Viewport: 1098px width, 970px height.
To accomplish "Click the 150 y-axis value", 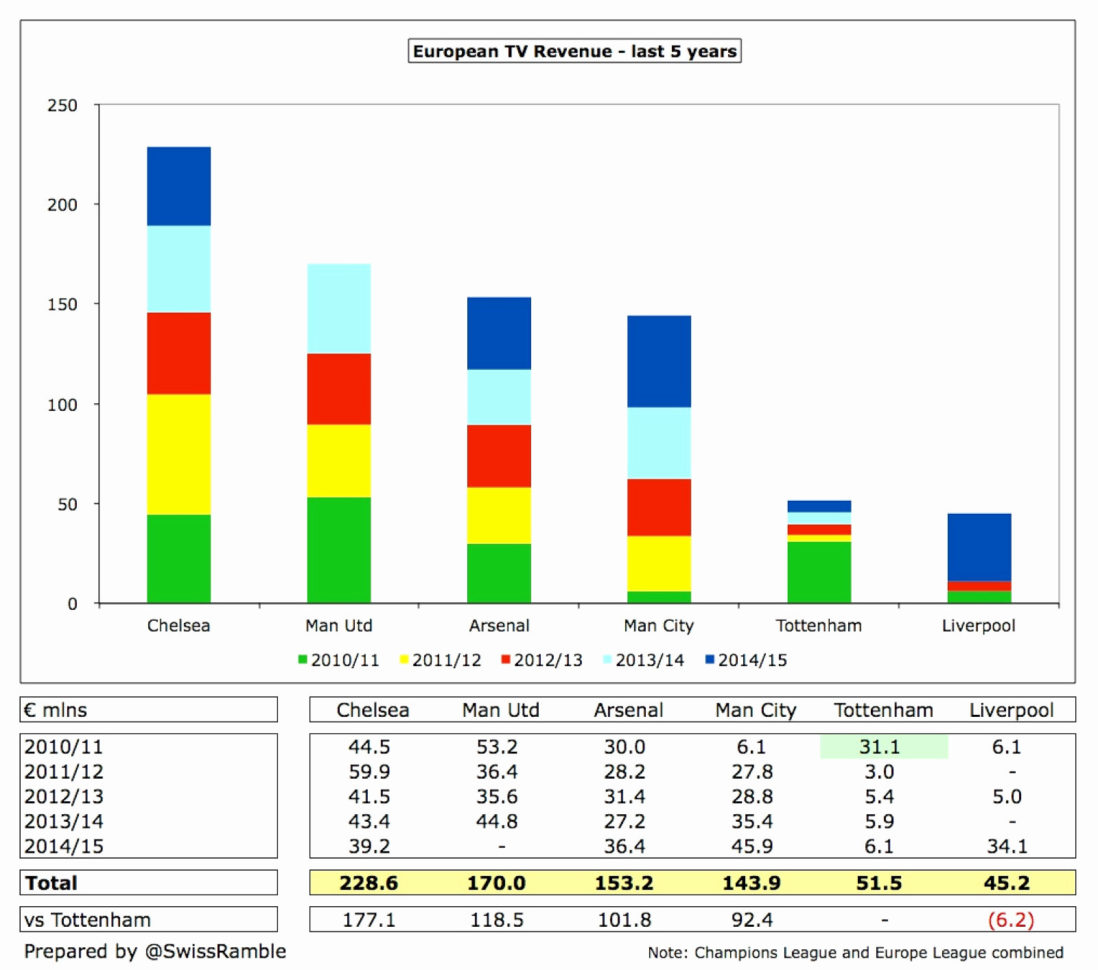I will pos(62,305).
